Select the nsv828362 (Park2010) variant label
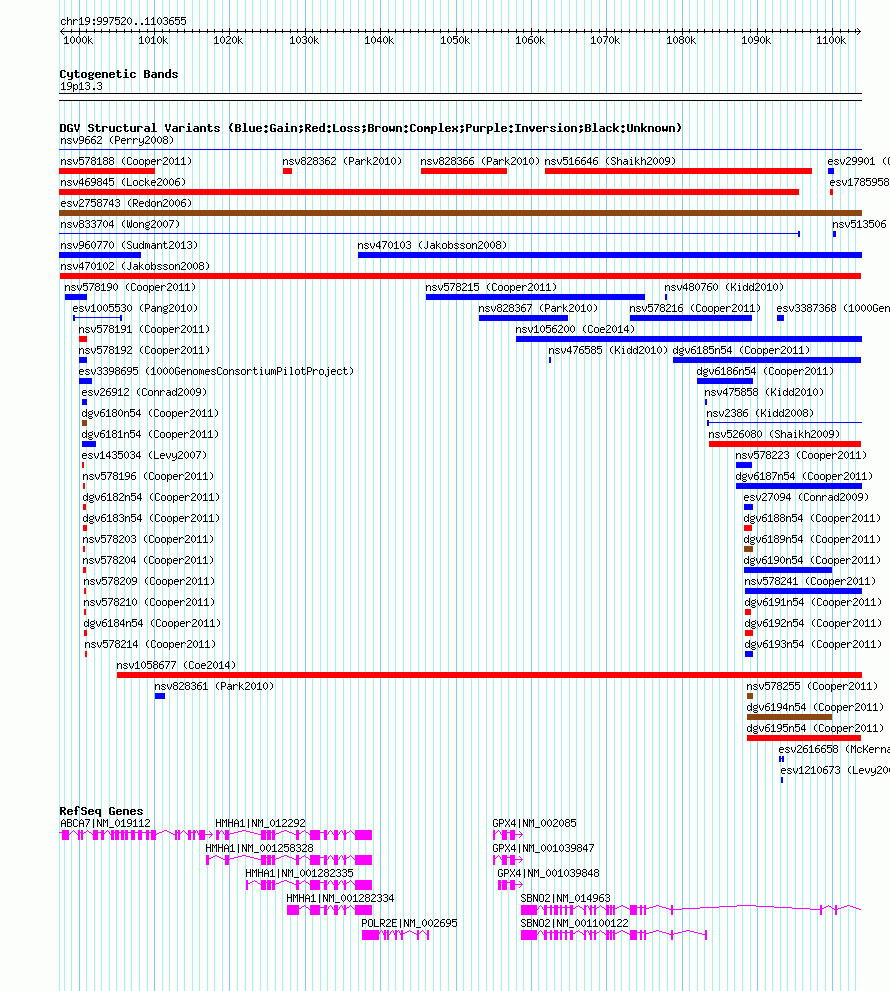This screenshot has width=890, height=991. pyautogui.click(x=342, y=161)
